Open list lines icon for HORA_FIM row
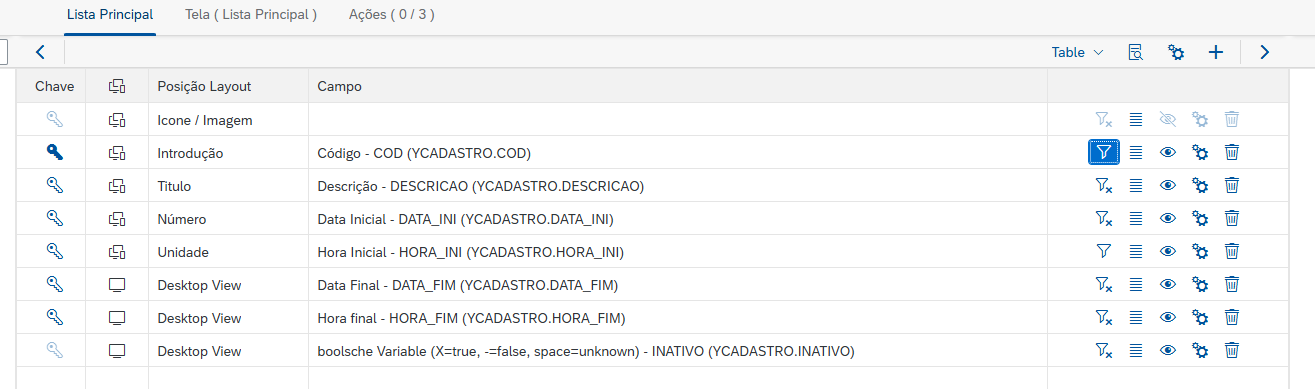 coord(1136,318)
